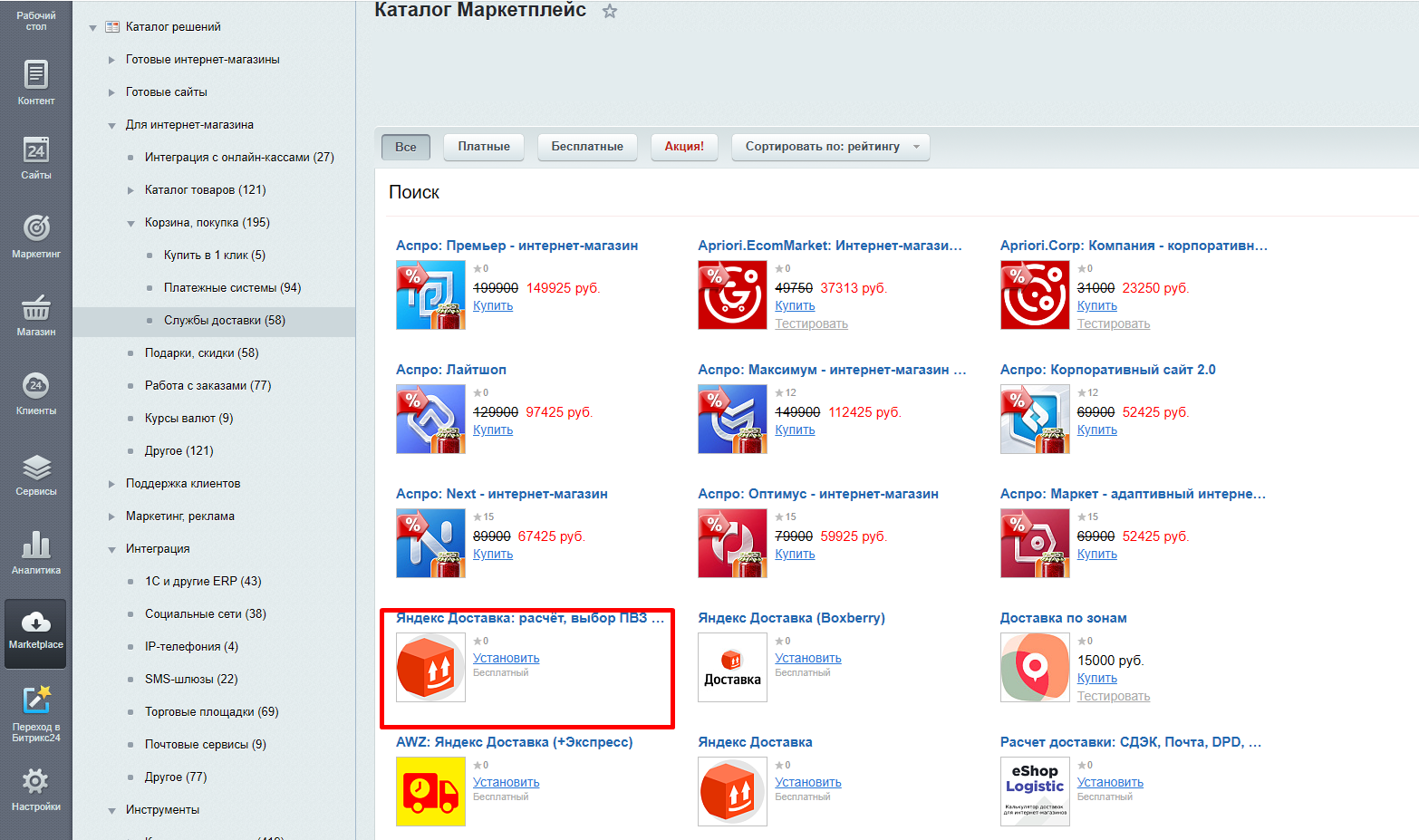Viewport: 1419px width, 840px height.
Task: Open the Маркетинг sidebar section
Action: click(35, 236)
